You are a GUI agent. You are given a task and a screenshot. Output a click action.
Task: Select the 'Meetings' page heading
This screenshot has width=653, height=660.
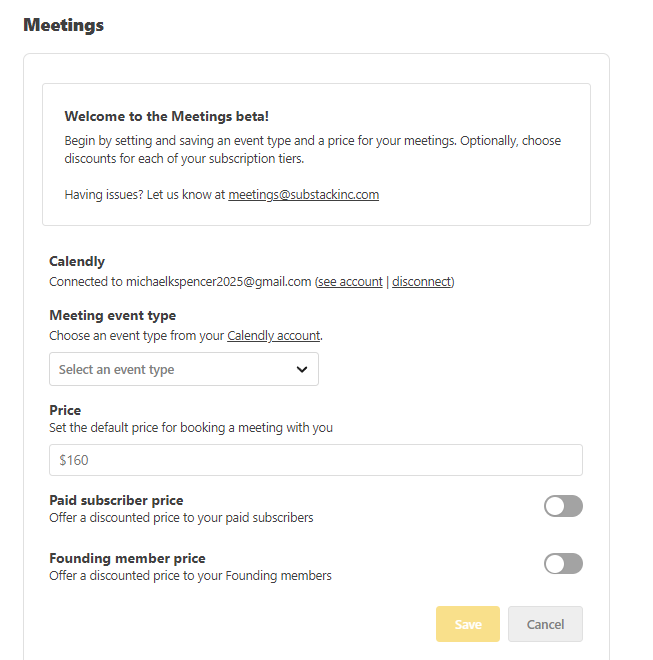(63, 25)
